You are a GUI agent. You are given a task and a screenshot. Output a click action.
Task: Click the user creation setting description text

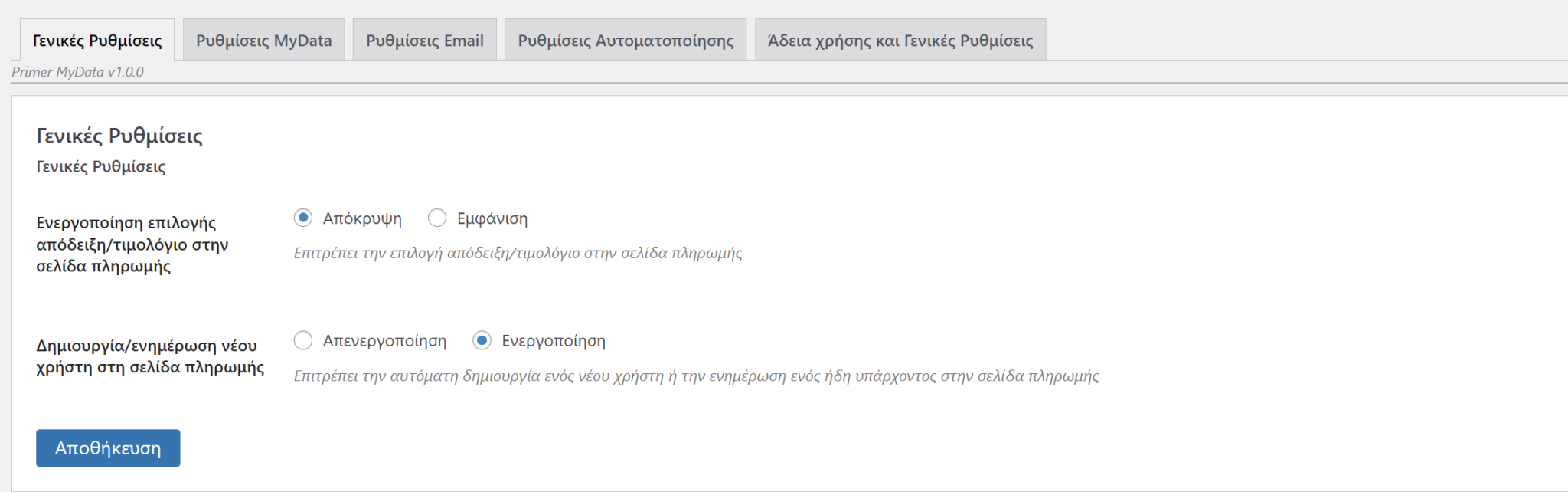click(x=697, y=376)
